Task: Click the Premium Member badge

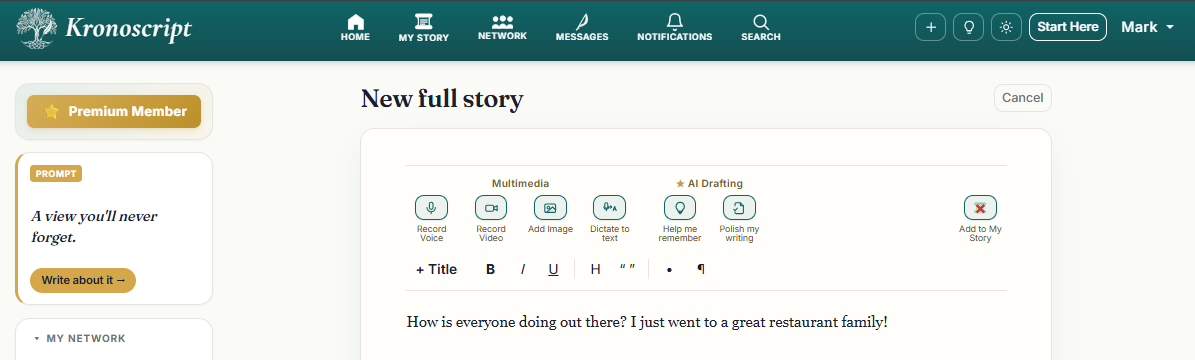Action: (x=114, y=111)
